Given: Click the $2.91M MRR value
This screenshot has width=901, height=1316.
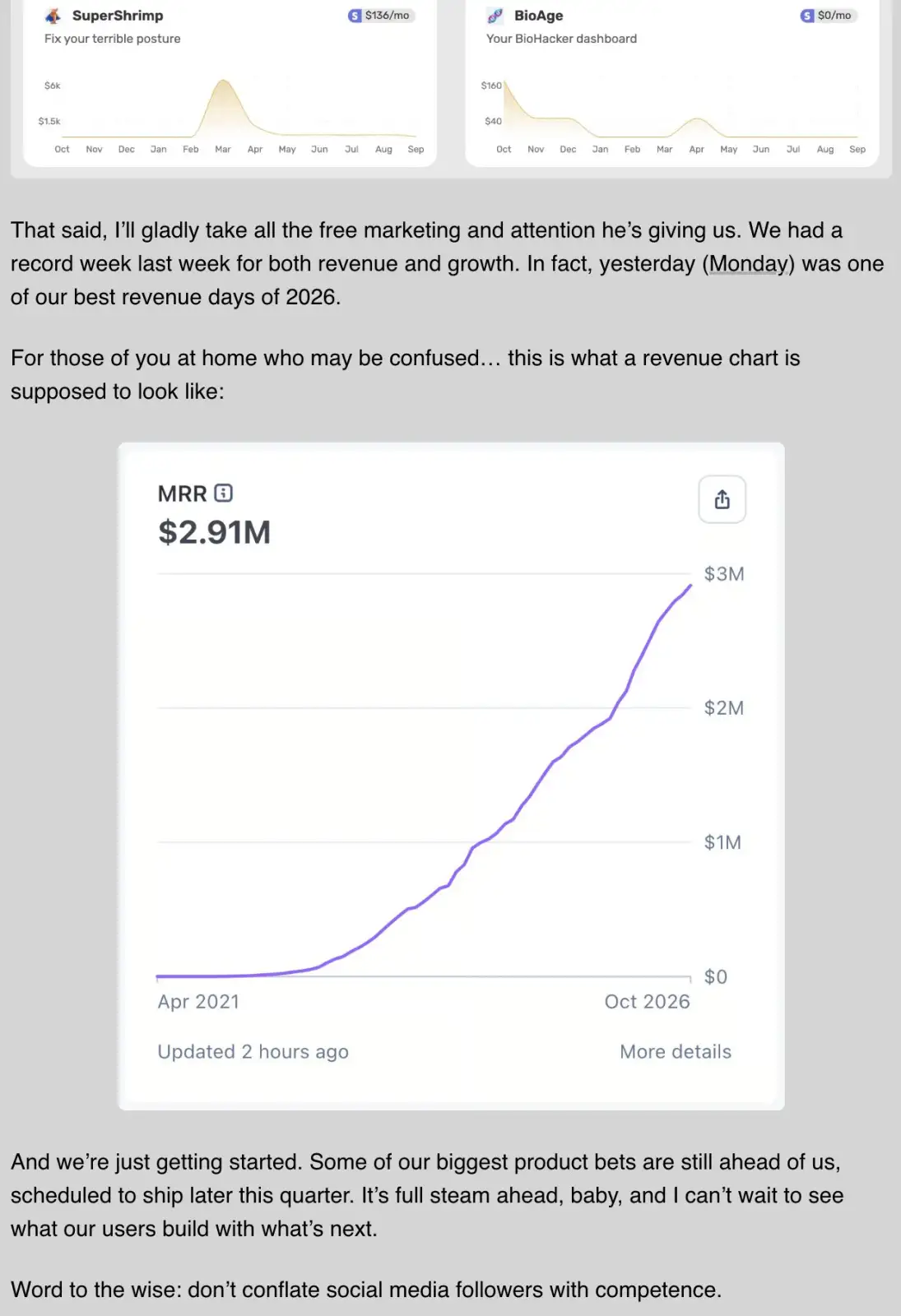Looking at the screenshot, I should [214, 532].
